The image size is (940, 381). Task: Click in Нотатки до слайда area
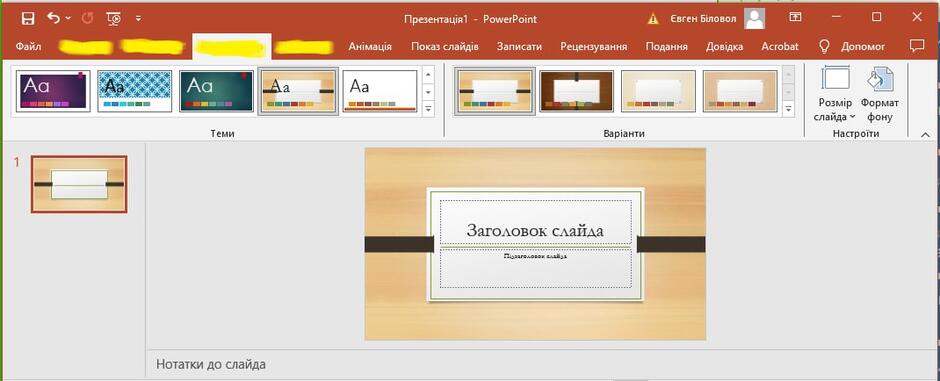(x=543, y=364)
